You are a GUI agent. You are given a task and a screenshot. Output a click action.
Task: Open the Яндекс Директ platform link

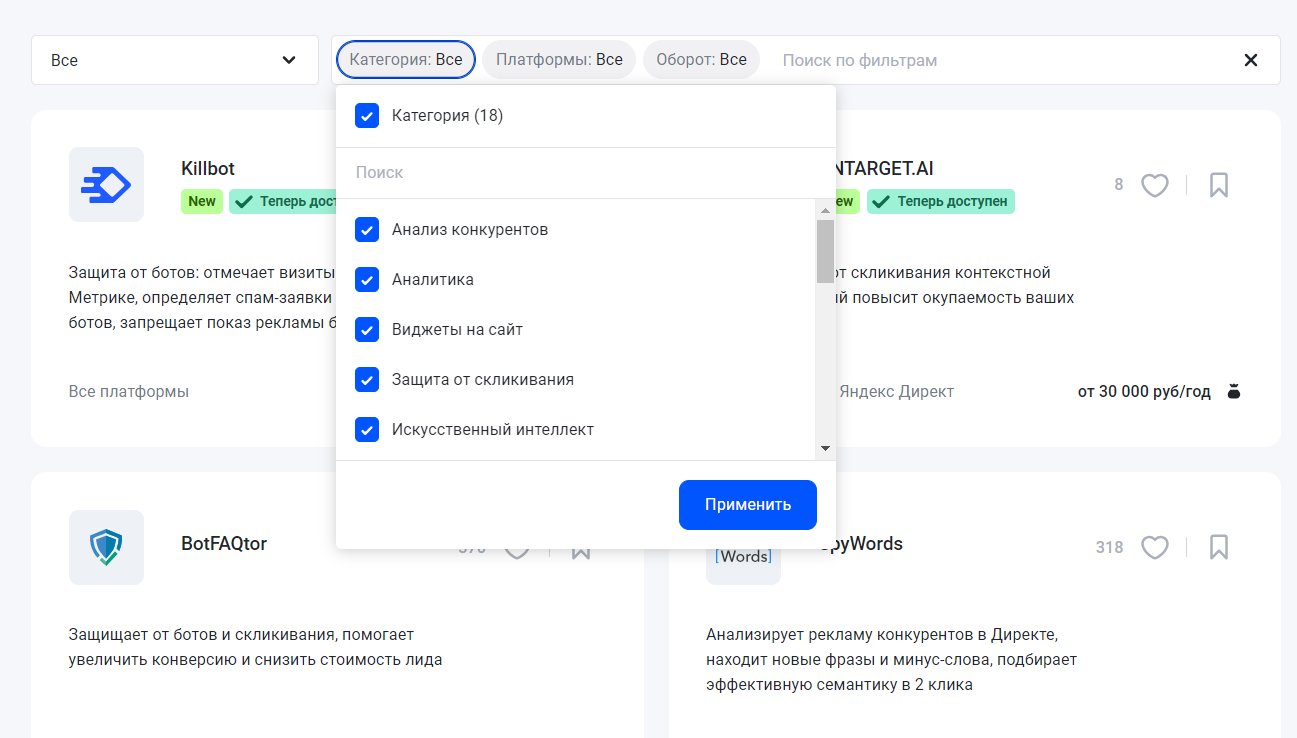click(x=894, y=391)
